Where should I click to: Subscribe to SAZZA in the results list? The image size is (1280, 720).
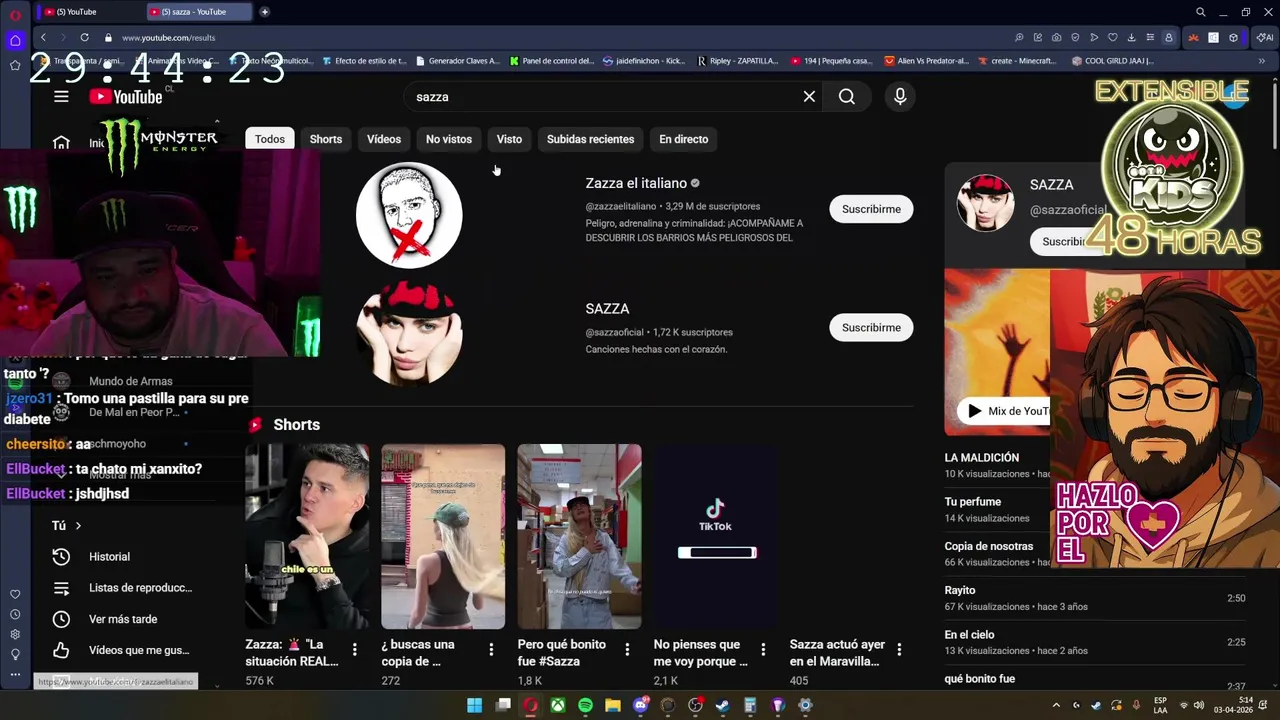point(871,327)
